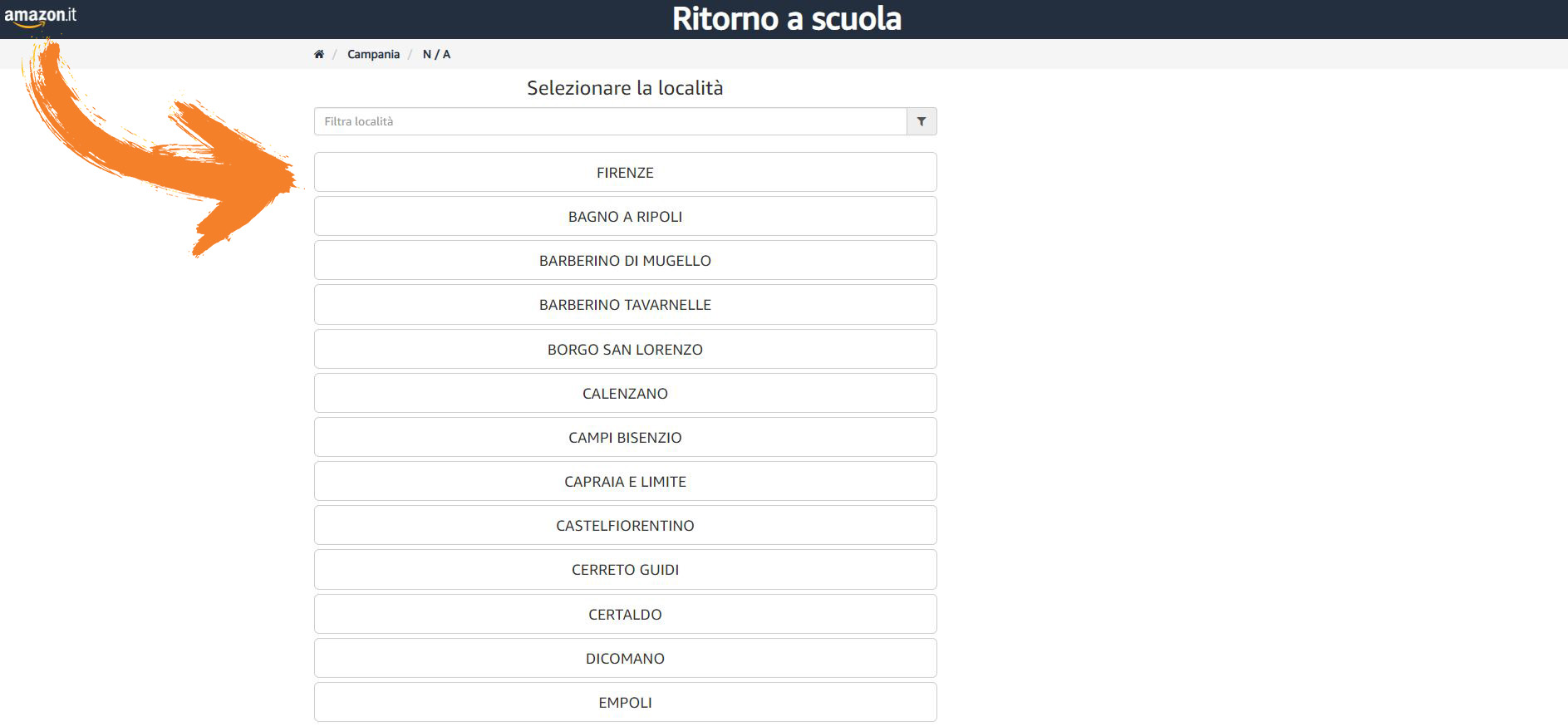Click the Ritorno a scuola header title

pos(786,18)
